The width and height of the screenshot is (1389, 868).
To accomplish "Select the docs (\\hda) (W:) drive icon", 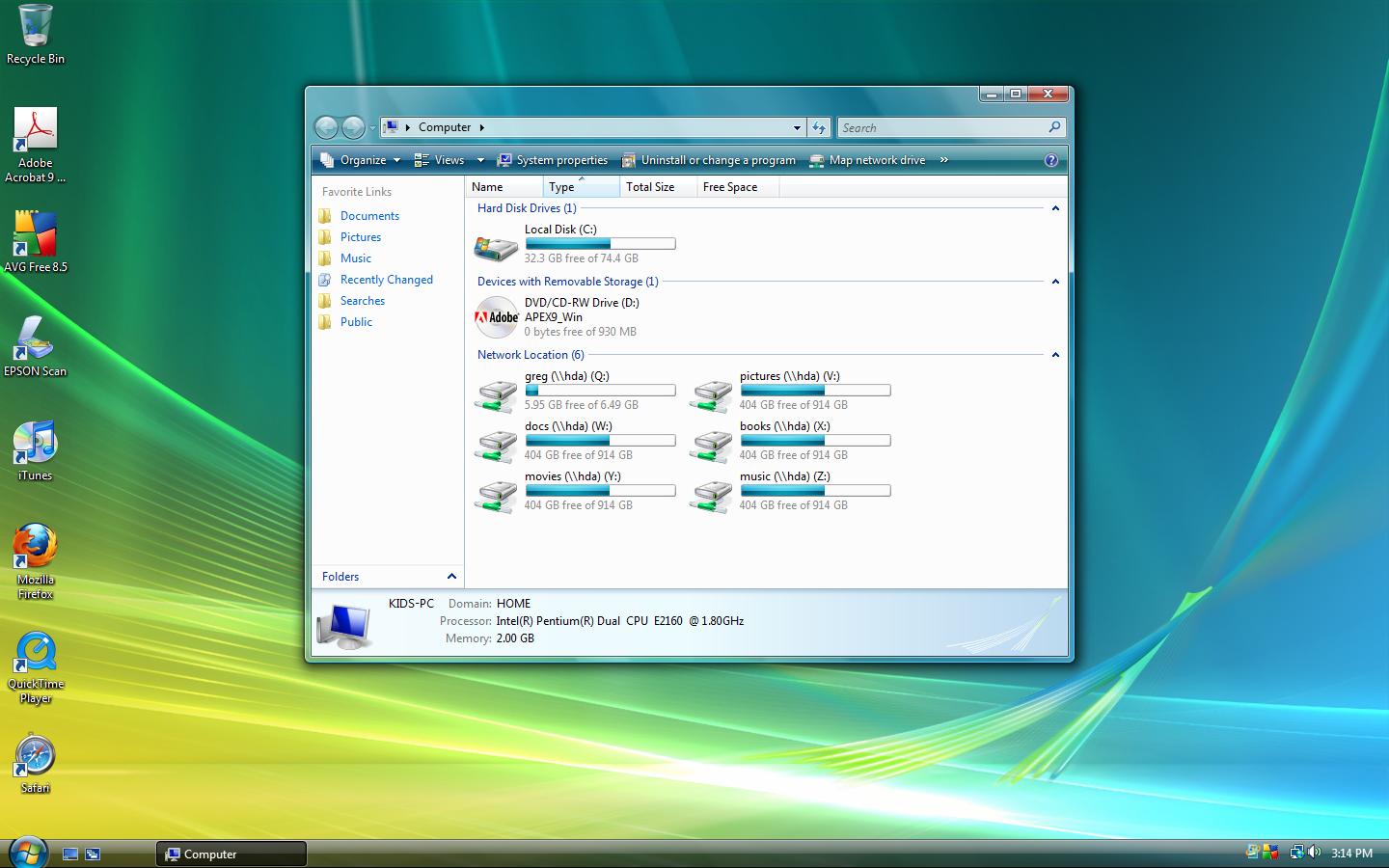I will 496,444.
